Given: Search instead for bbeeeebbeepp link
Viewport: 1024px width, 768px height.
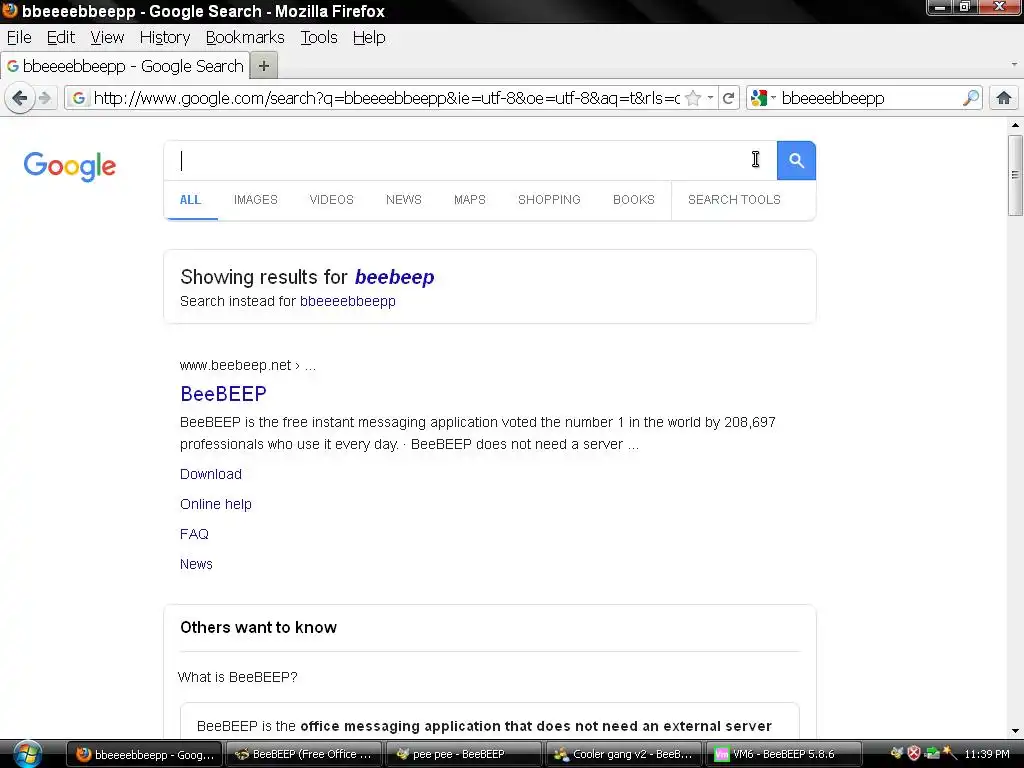Looking at the screenshot, I should click(347, 301).
